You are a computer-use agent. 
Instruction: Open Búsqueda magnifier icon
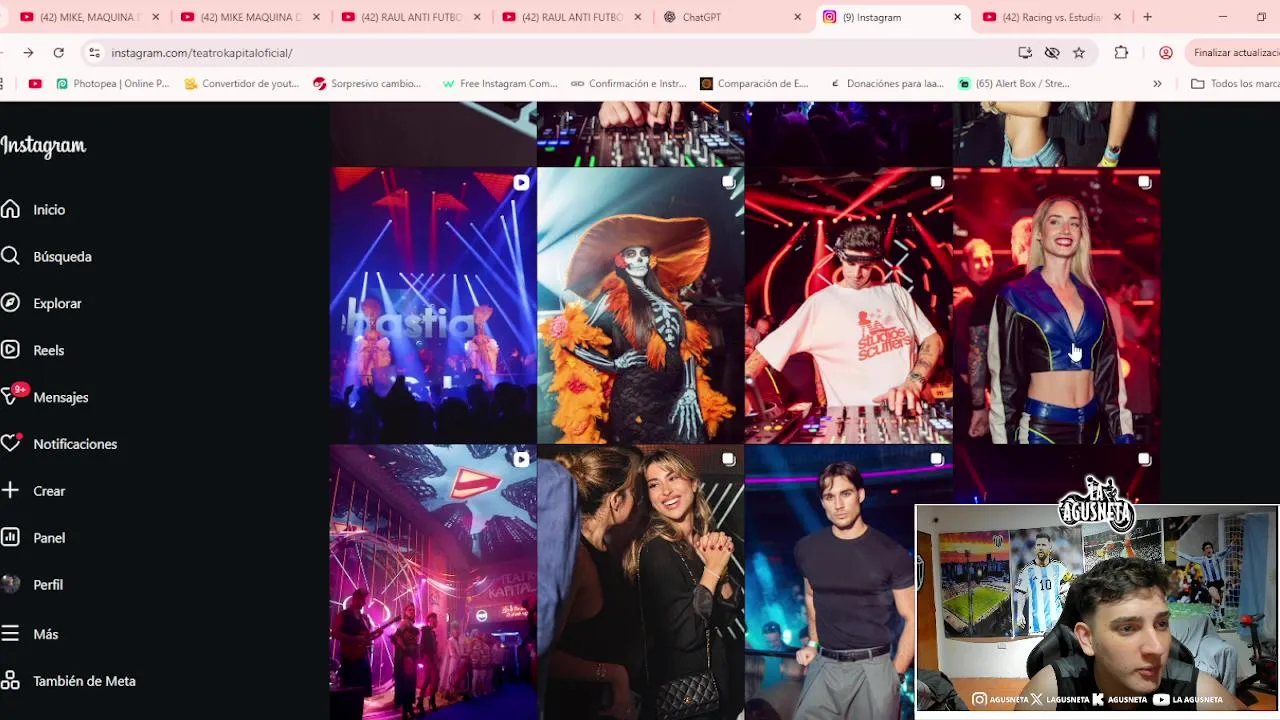(10, 256)
